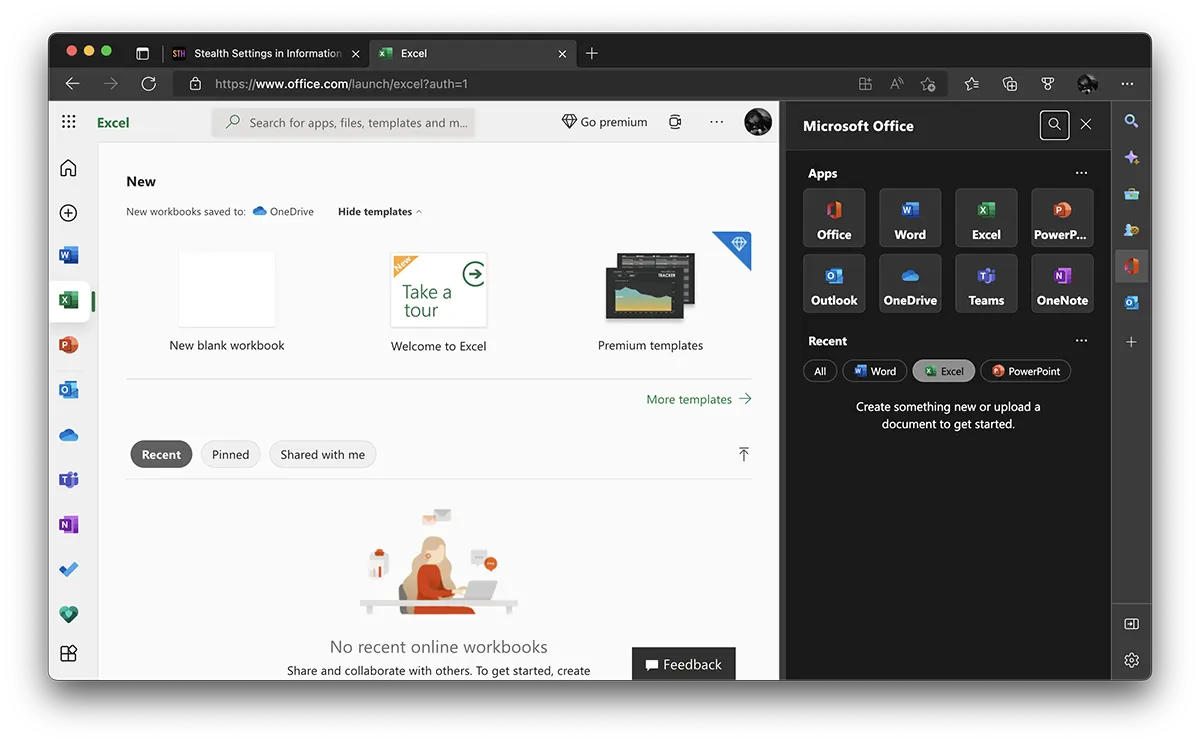The image size is (1200, 744).
Task: Open the Edge sidebar Discover sparkle icon
Action: (1131, 158)
